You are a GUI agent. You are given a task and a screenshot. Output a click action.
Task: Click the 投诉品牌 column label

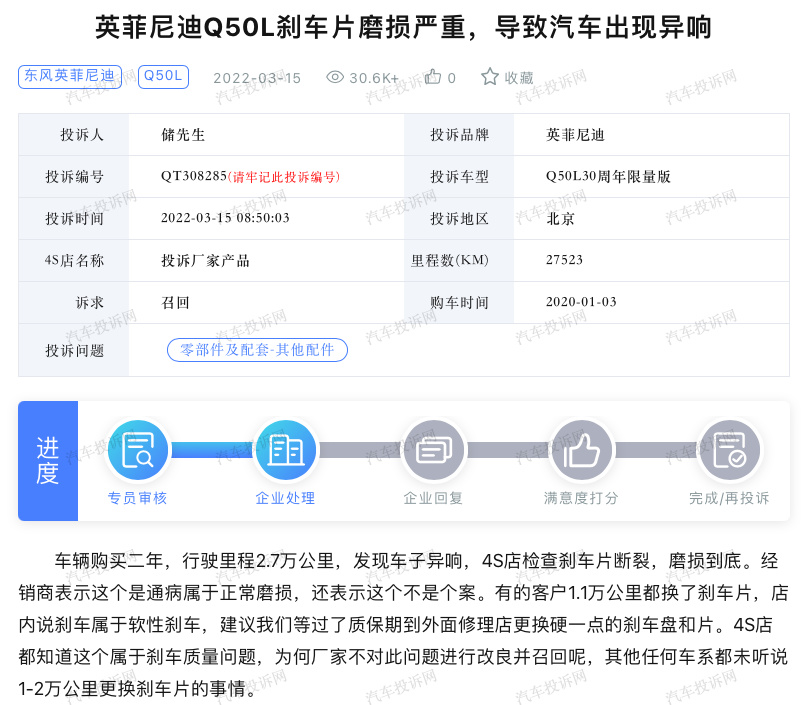[x=460, y=135]
